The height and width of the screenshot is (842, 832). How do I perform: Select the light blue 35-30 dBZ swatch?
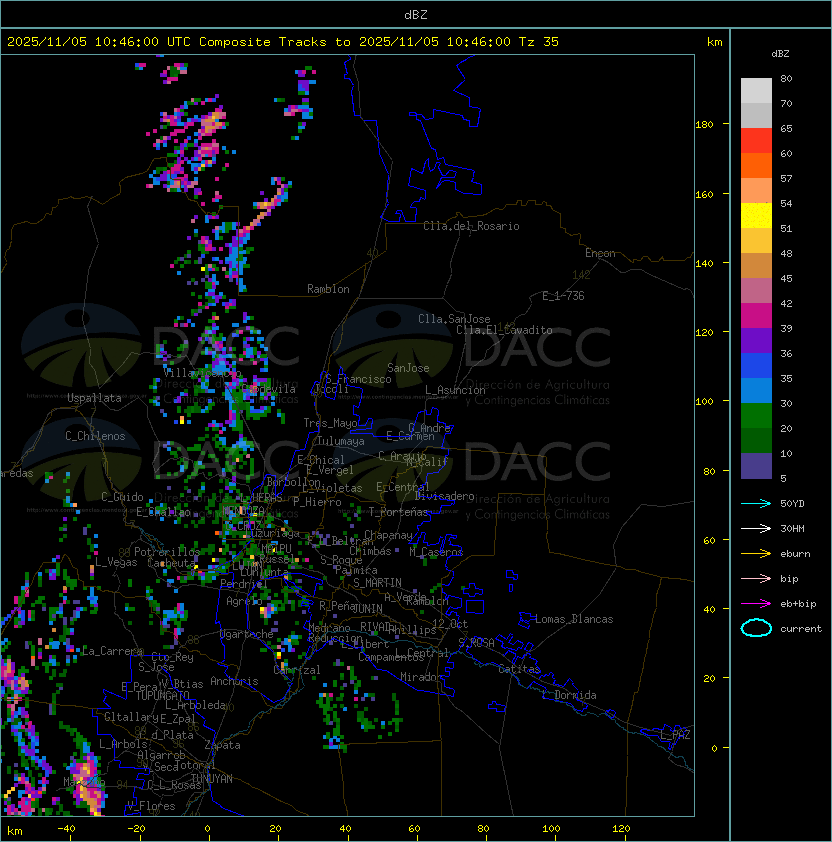tap(756, 390)
